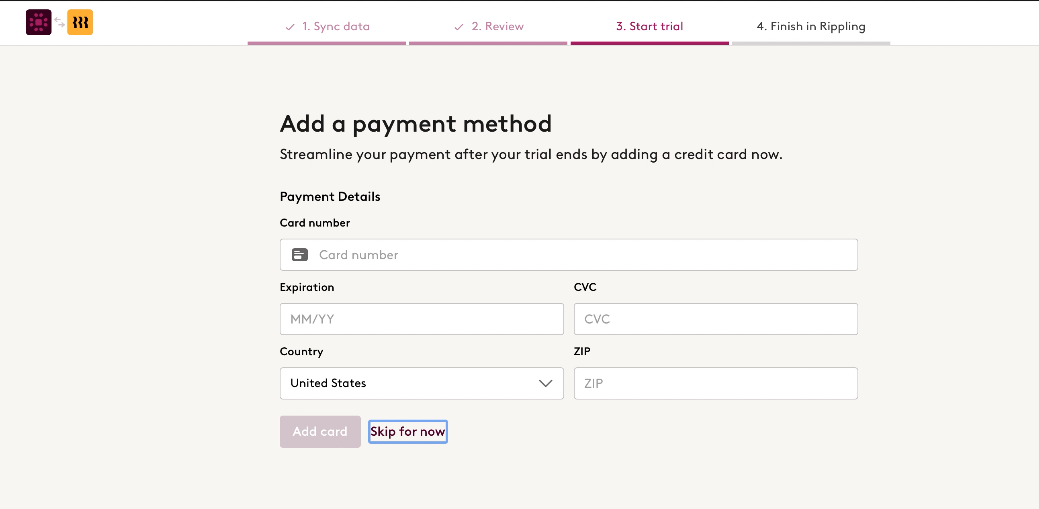Click the swap arrows between the logos
The width and height of the screenshot is (1039, 509).
click(x=60, y=23)
